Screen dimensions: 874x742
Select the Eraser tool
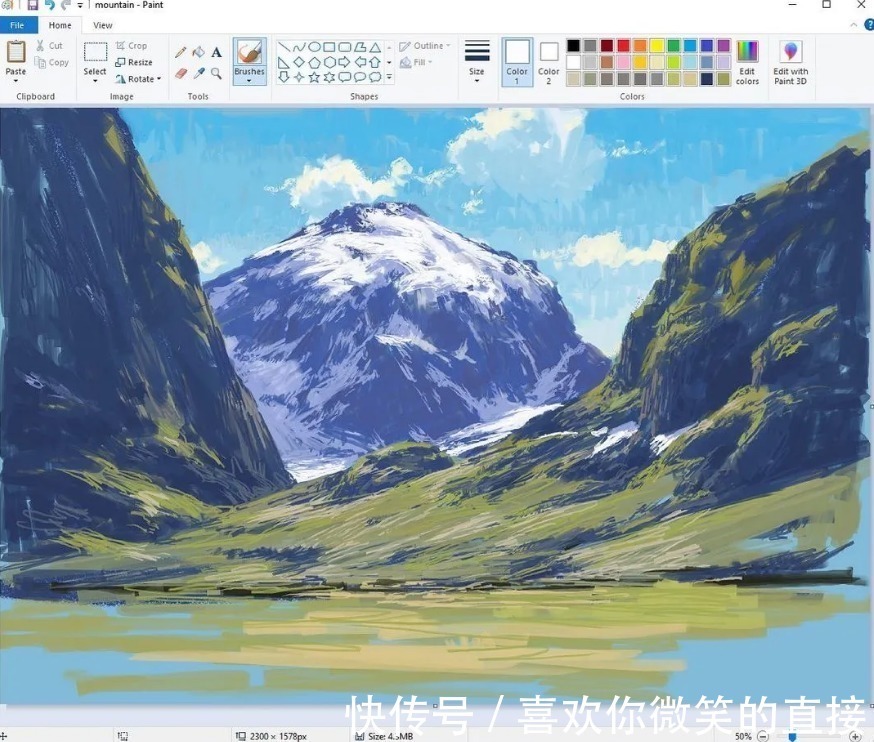tap(181, 72)
